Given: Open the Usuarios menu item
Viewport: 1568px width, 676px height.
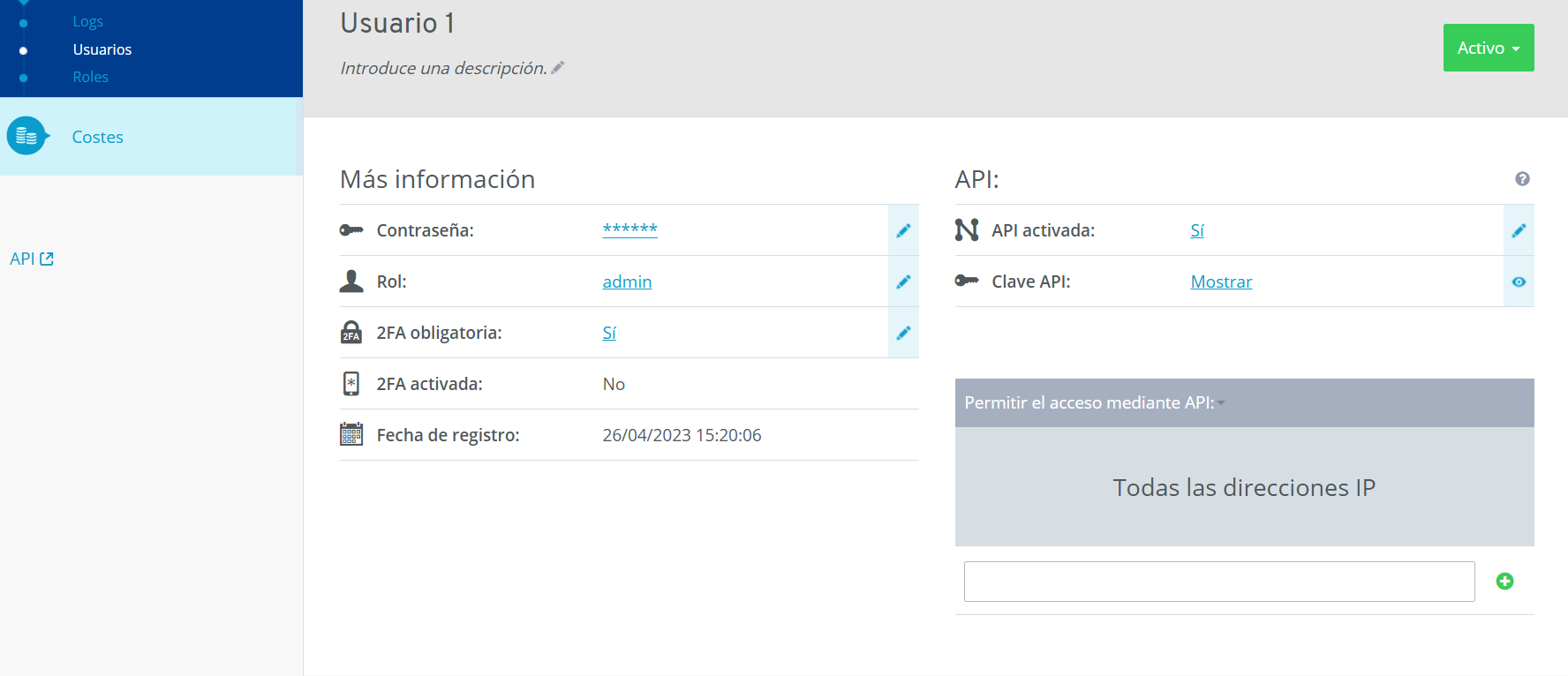Looking at the screenshot, I should [102, 49].
